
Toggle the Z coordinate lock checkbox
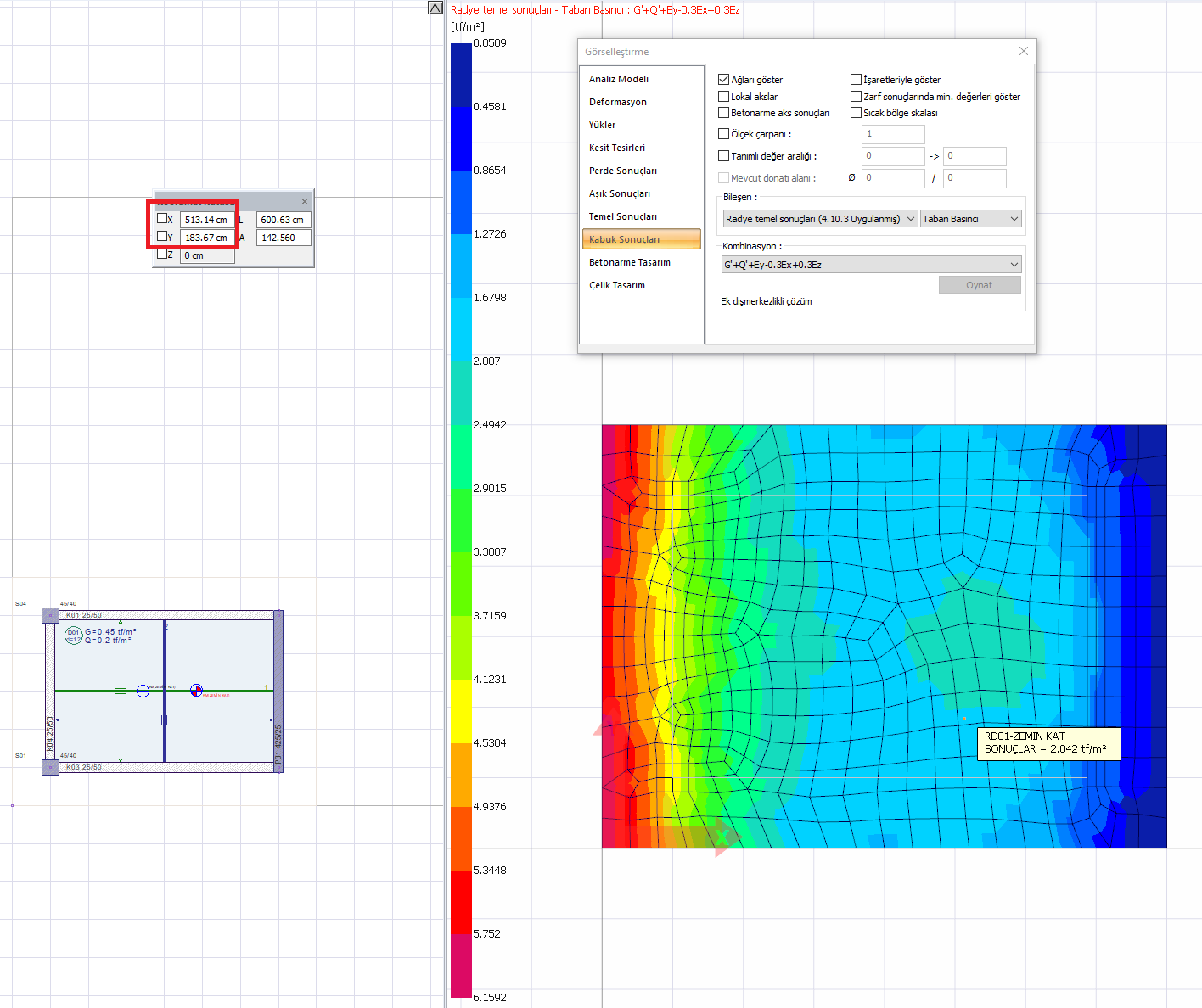point(162,254)
